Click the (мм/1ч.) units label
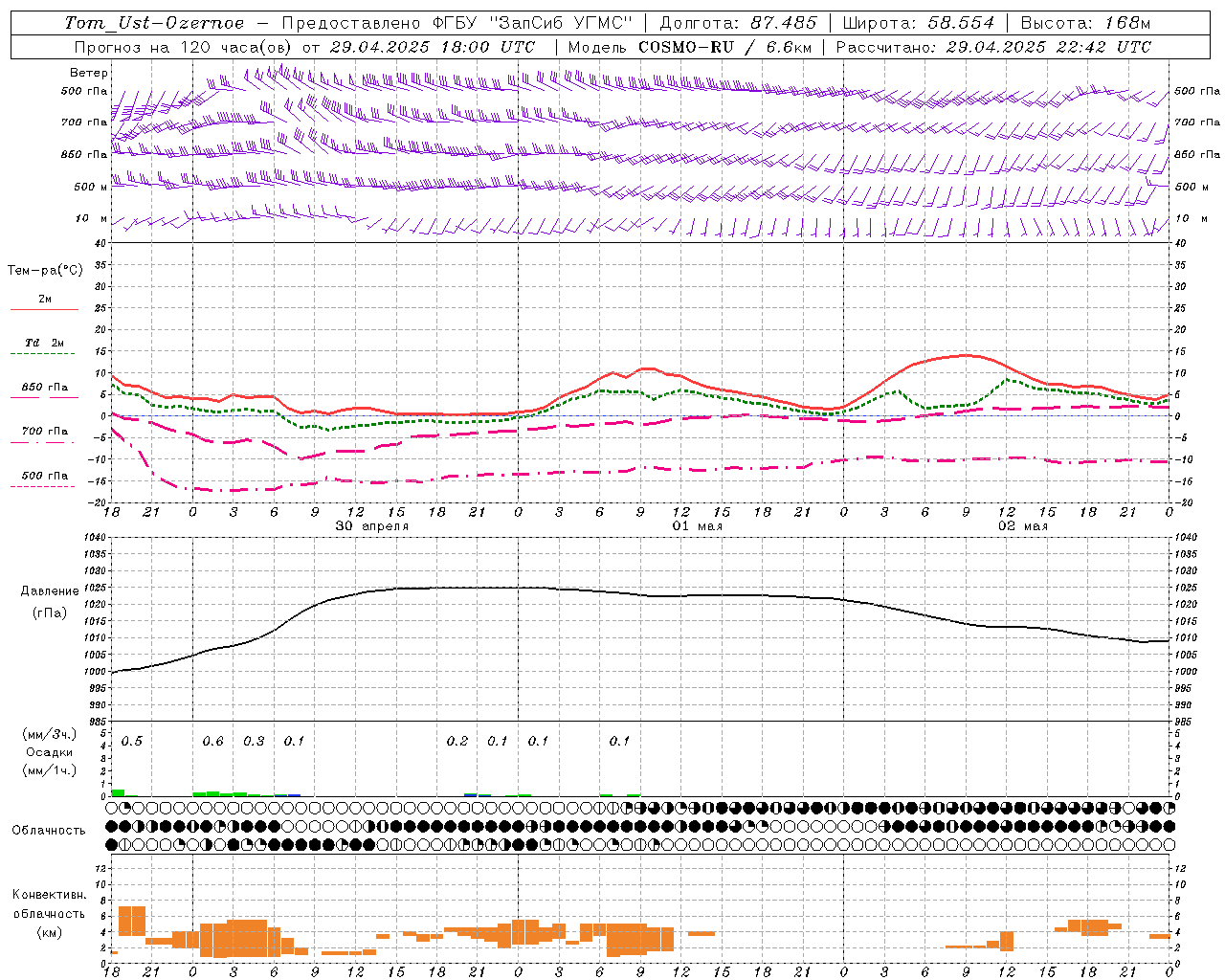 49,770
